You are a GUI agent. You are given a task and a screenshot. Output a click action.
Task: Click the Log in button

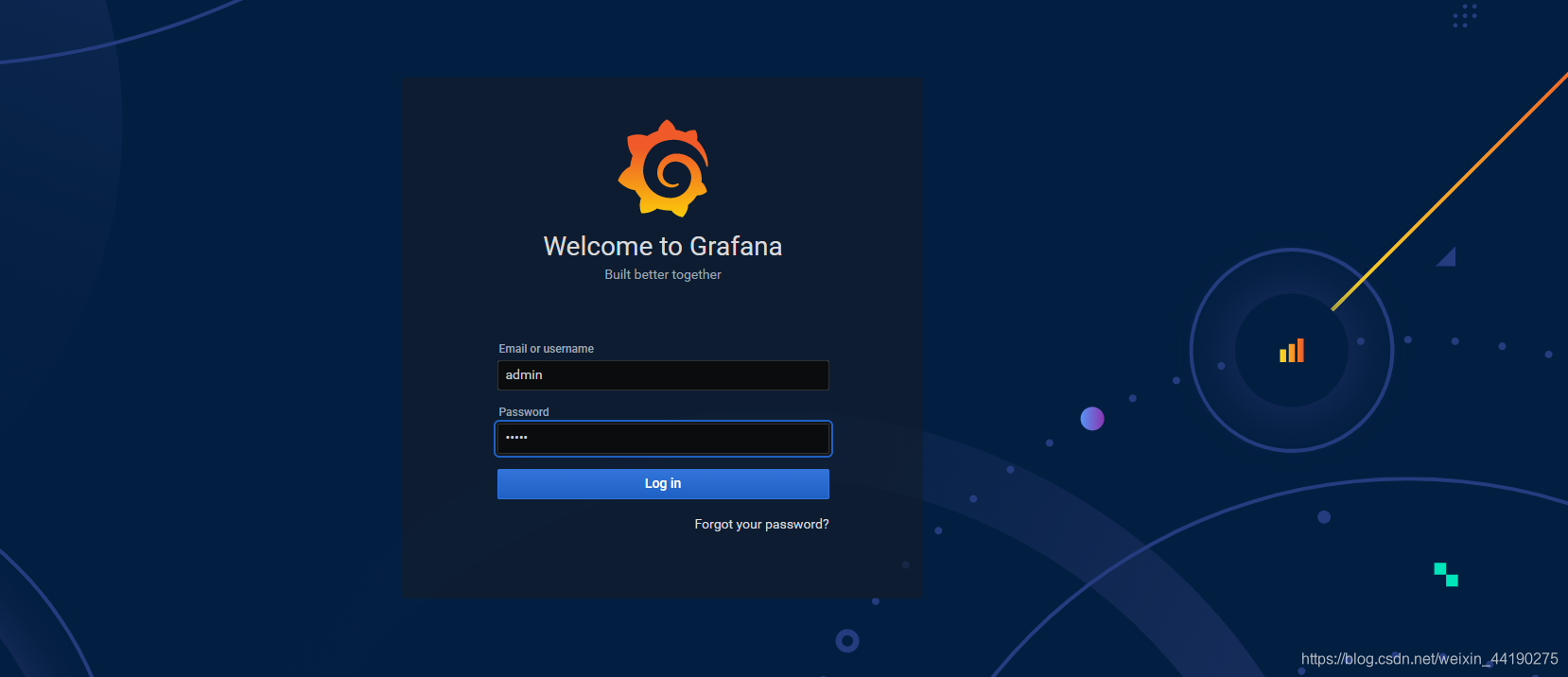[x=663, y=484]
